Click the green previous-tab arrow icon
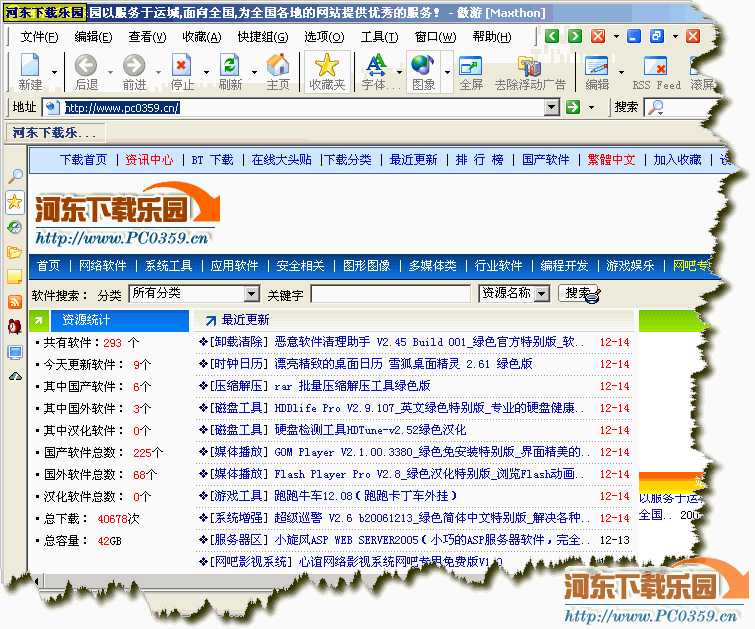The width and height of the screenshot is (755, 629). pyautogui.click(x=552, y=36)
